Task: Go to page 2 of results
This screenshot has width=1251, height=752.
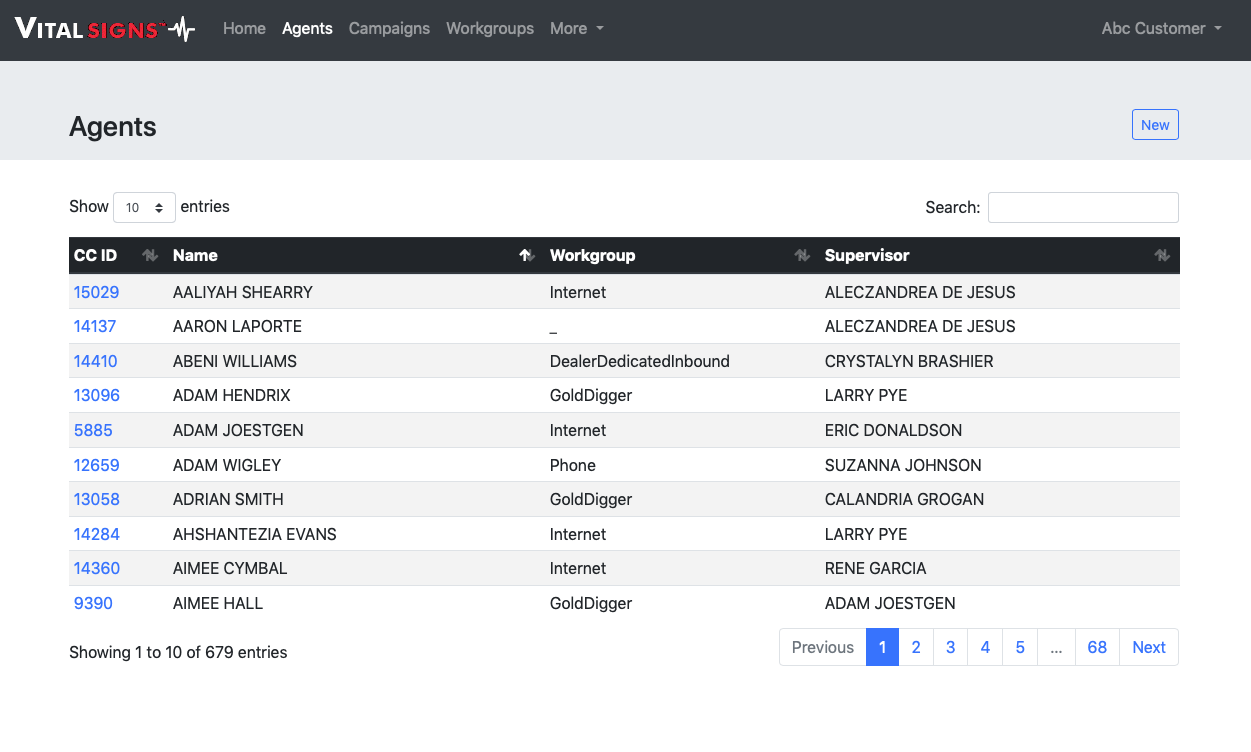Action: click(x=916, y=648)
